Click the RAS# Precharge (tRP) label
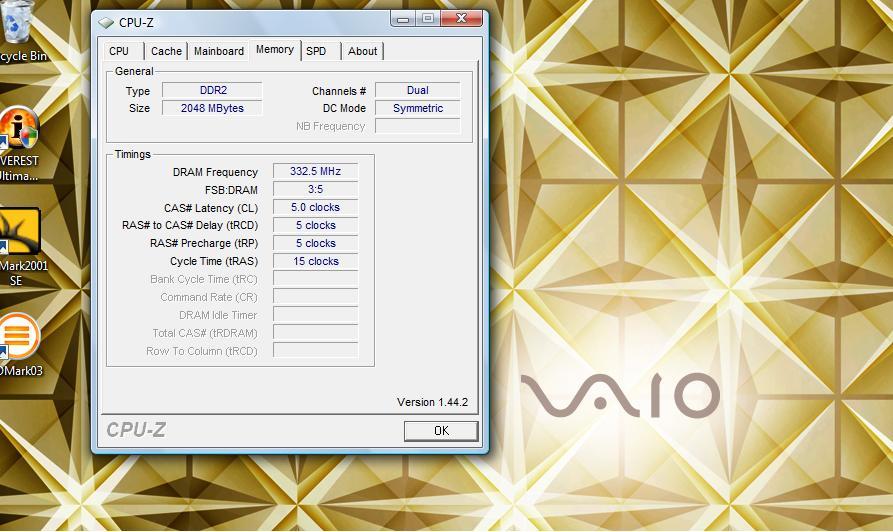The width and height of the screenshot is (893, 532). 204,243
